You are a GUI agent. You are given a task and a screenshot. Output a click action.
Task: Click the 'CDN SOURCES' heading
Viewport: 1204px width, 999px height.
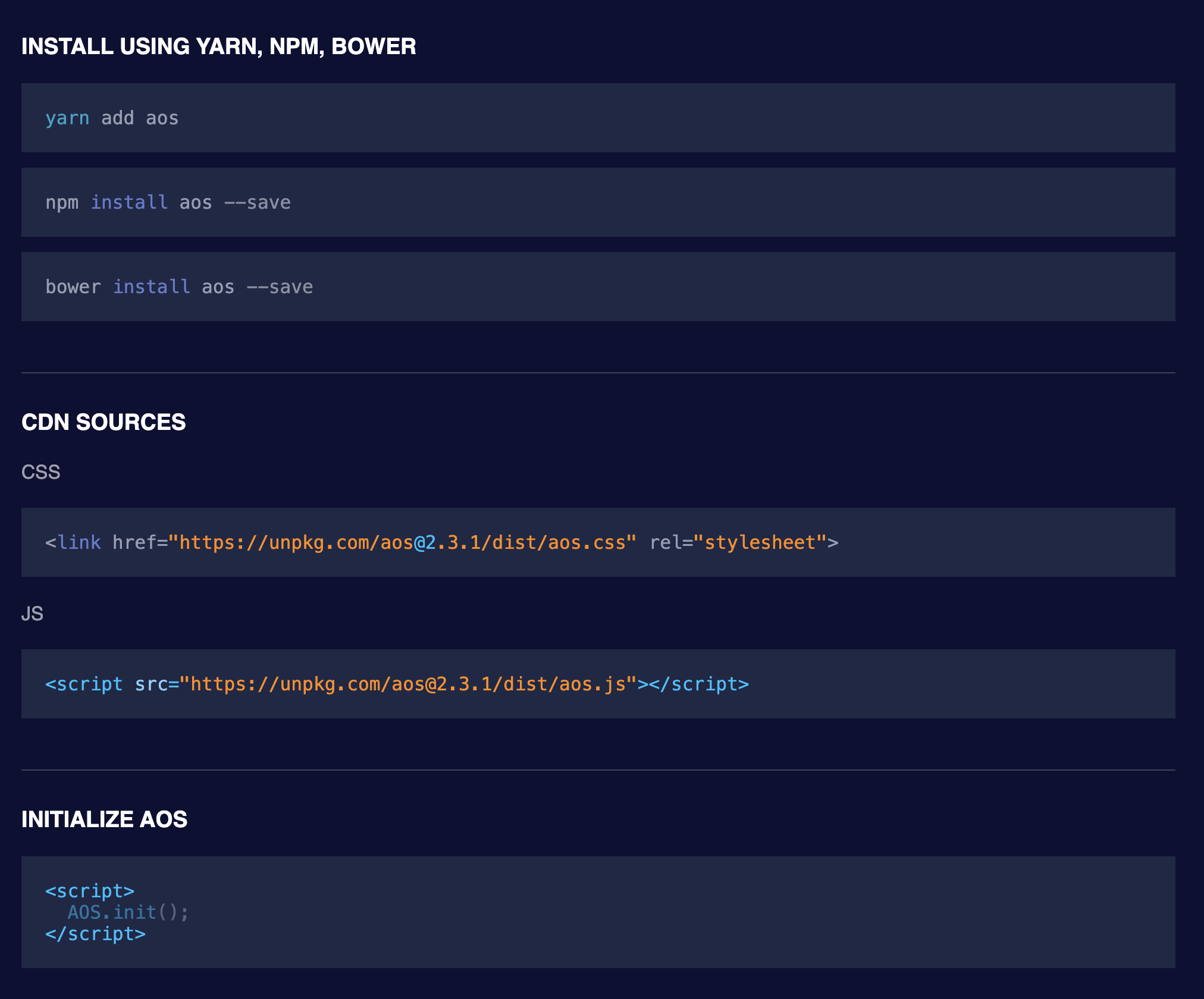coord(104,422)
